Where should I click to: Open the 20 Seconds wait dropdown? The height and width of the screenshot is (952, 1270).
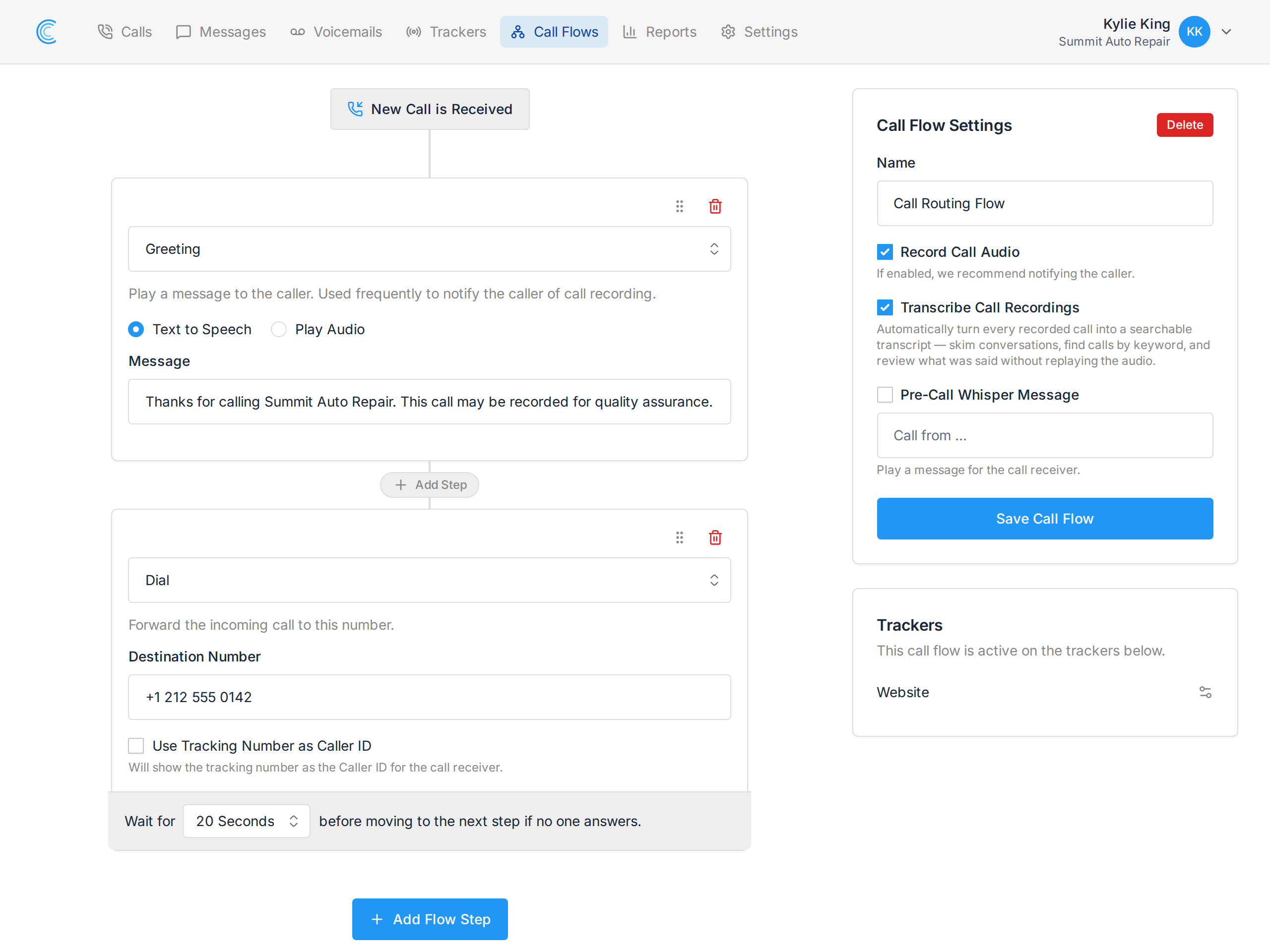tap(246, 821)
